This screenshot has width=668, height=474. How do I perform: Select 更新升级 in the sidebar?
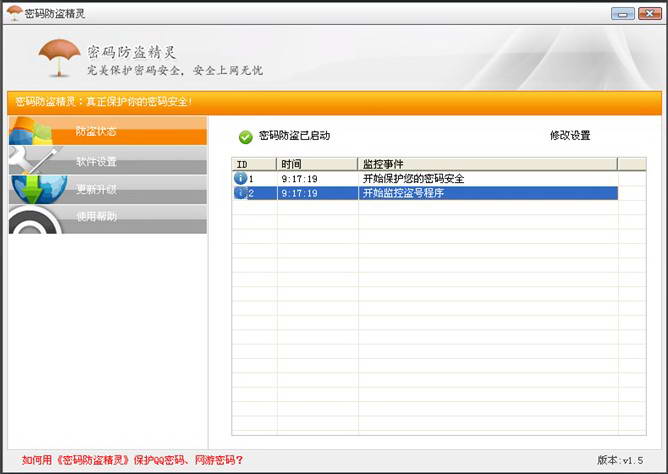coord(97,189)
